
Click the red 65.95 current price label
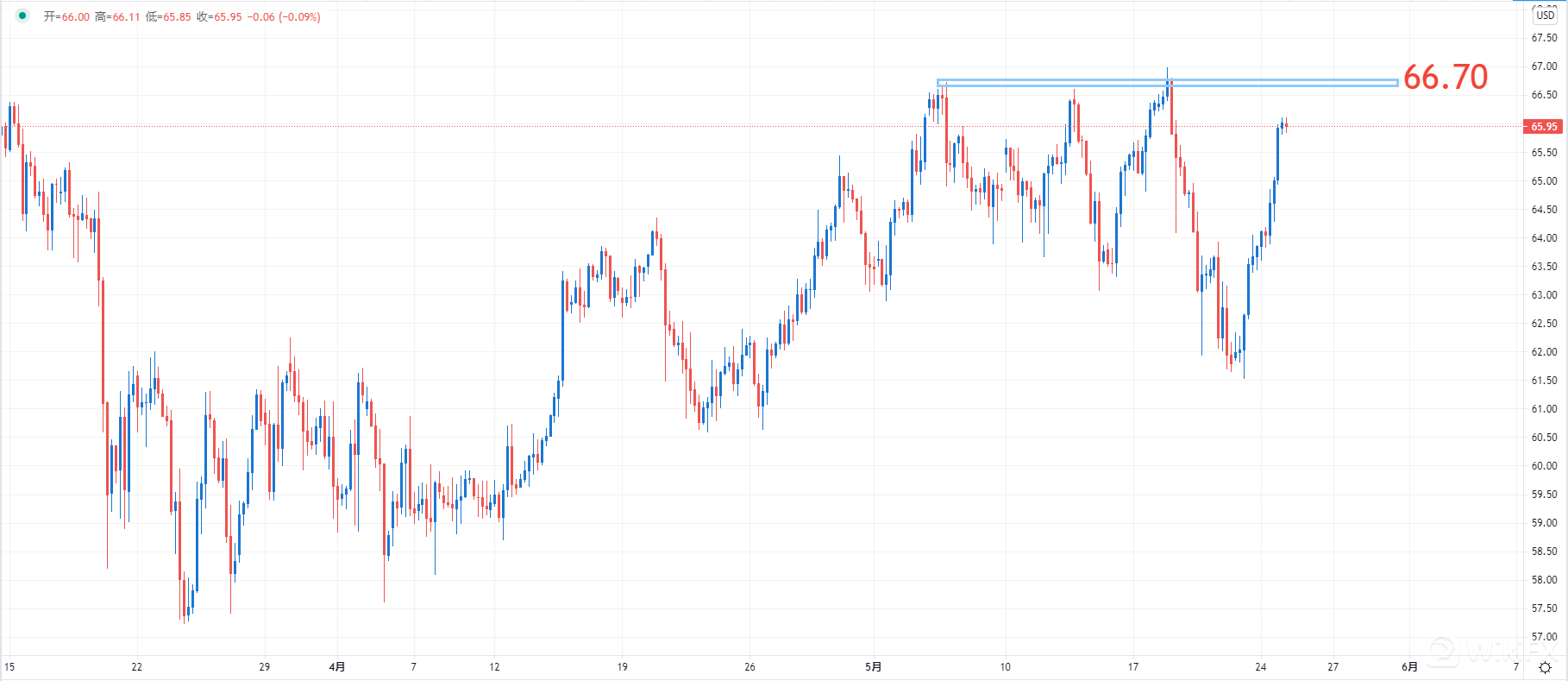pyautogui.click(x=1544, y=127)
